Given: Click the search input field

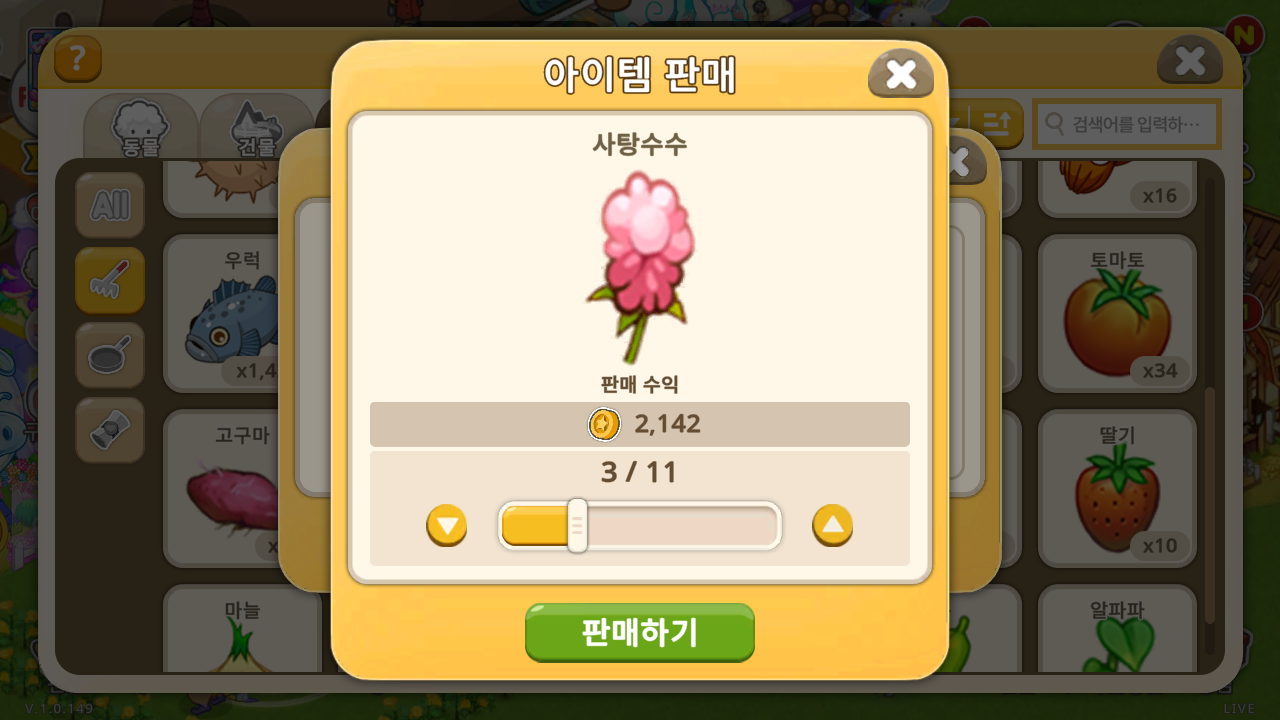Looking at the screenshot, I should (1127, 124).
